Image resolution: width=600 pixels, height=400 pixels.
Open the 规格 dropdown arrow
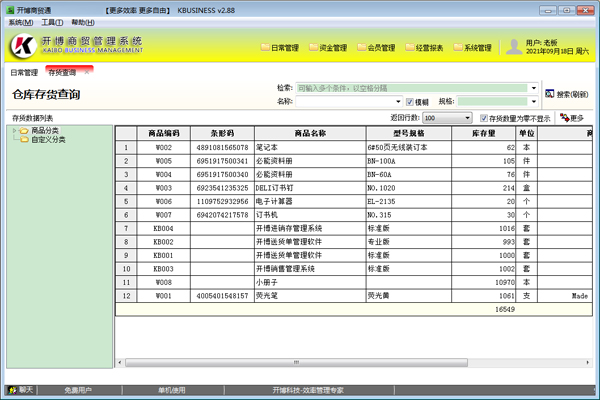[533, 101]
